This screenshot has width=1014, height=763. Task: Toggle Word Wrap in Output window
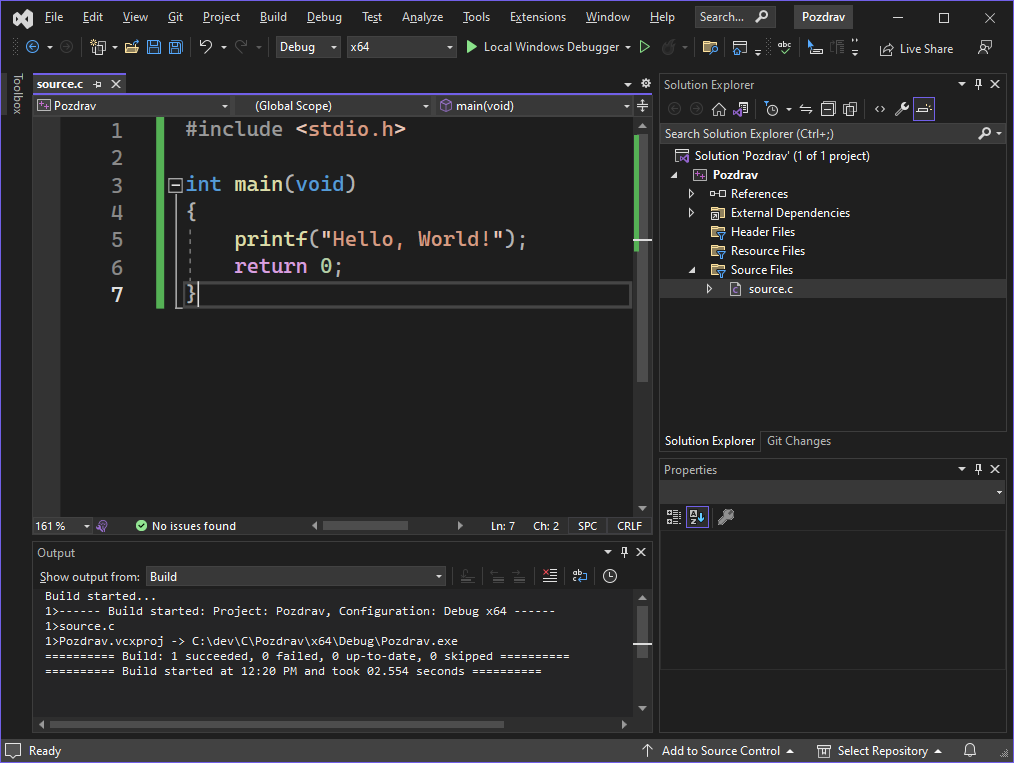(579, 576)
